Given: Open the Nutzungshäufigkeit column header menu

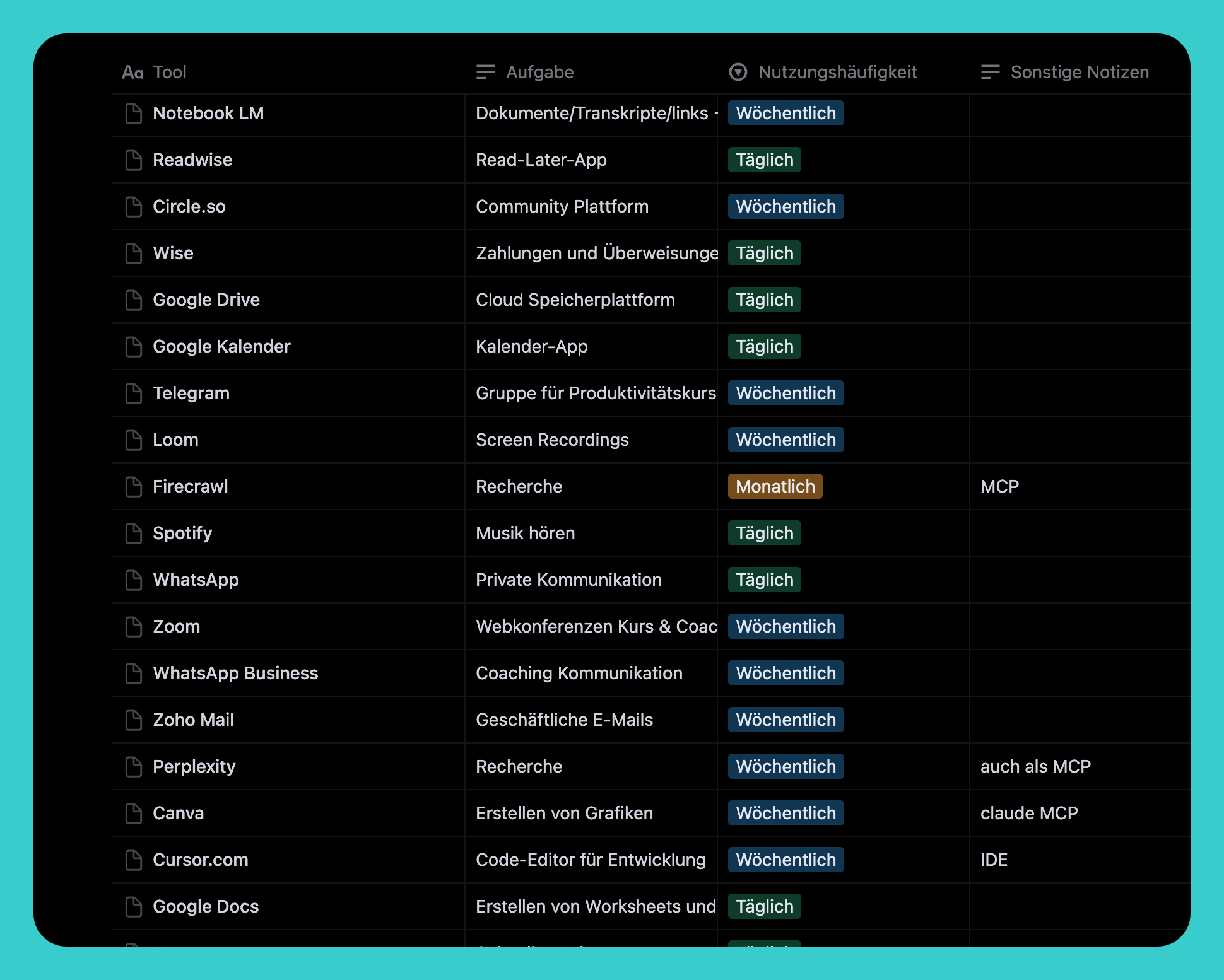Looking at the screenshot, I should (844, 73).
